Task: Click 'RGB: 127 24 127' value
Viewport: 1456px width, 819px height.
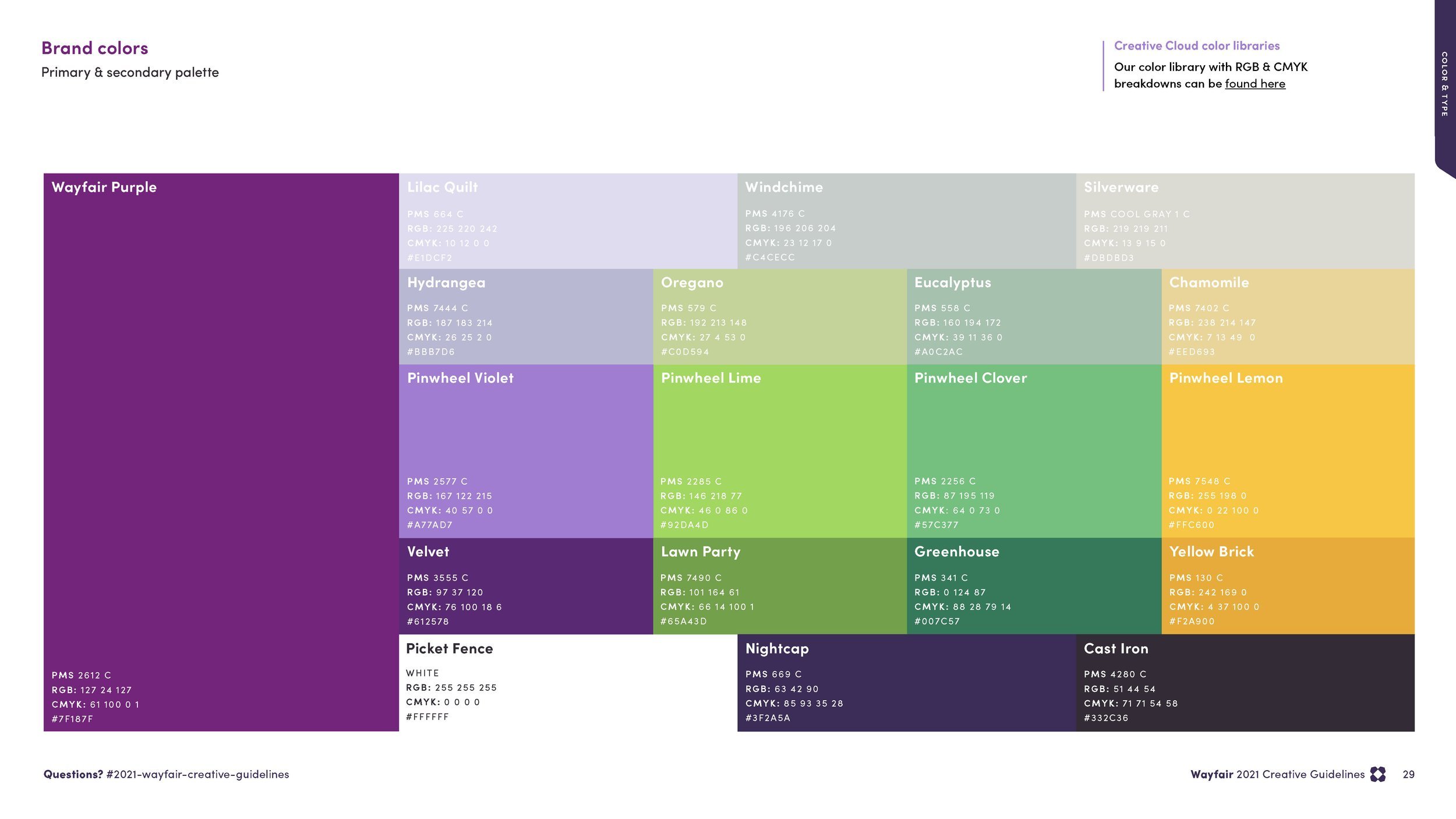Action: pyautogui.click(x=91, y=690)
